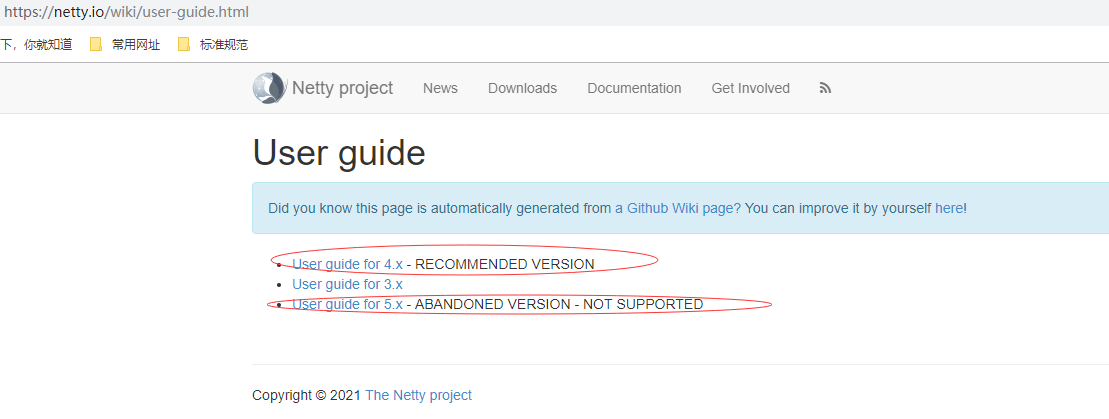Open the 'a Github Wiki page?' link

pyautogui.click(x=678, y=208)
